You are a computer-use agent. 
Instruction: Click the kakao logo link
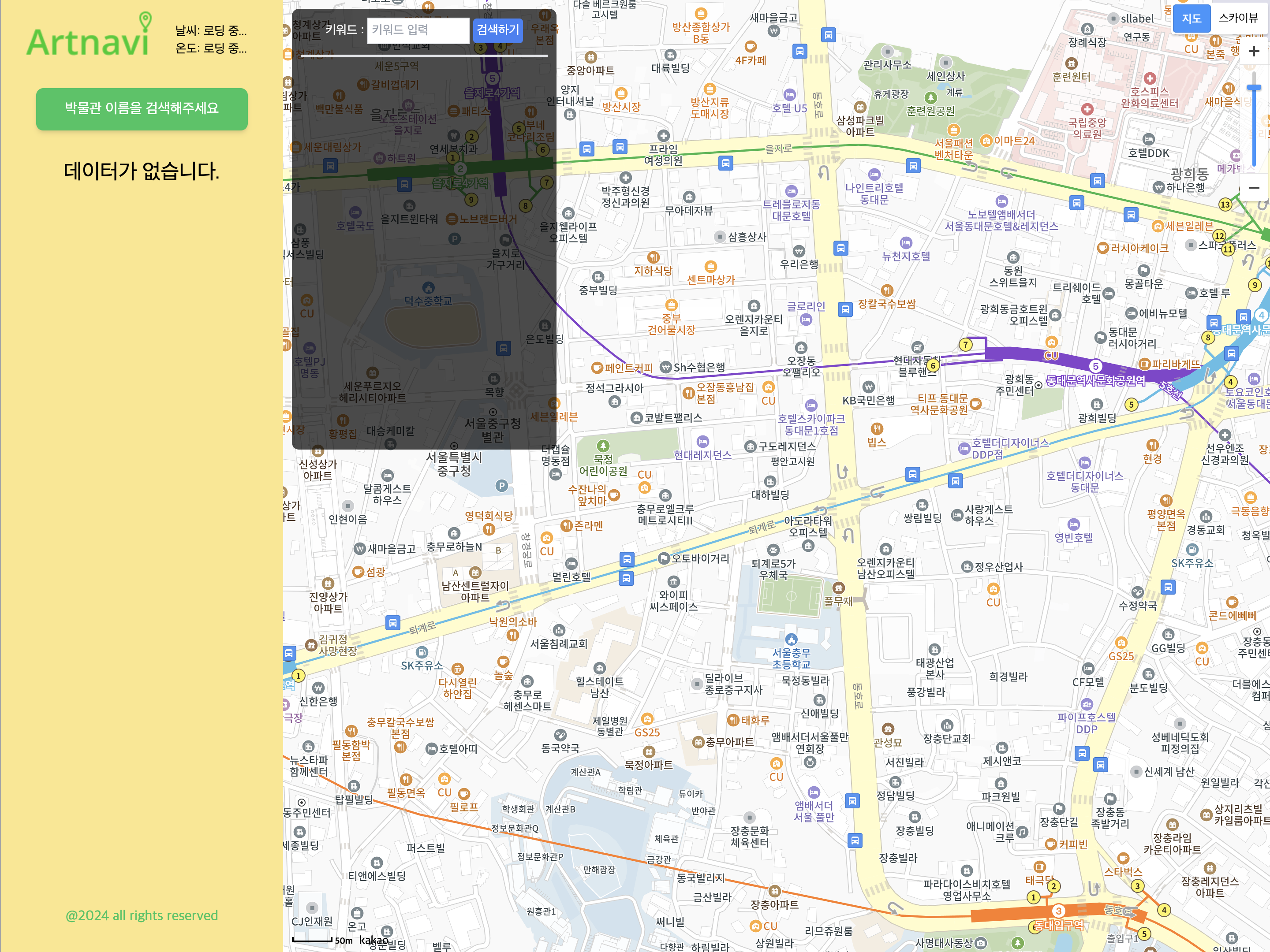tap(374, 940)
